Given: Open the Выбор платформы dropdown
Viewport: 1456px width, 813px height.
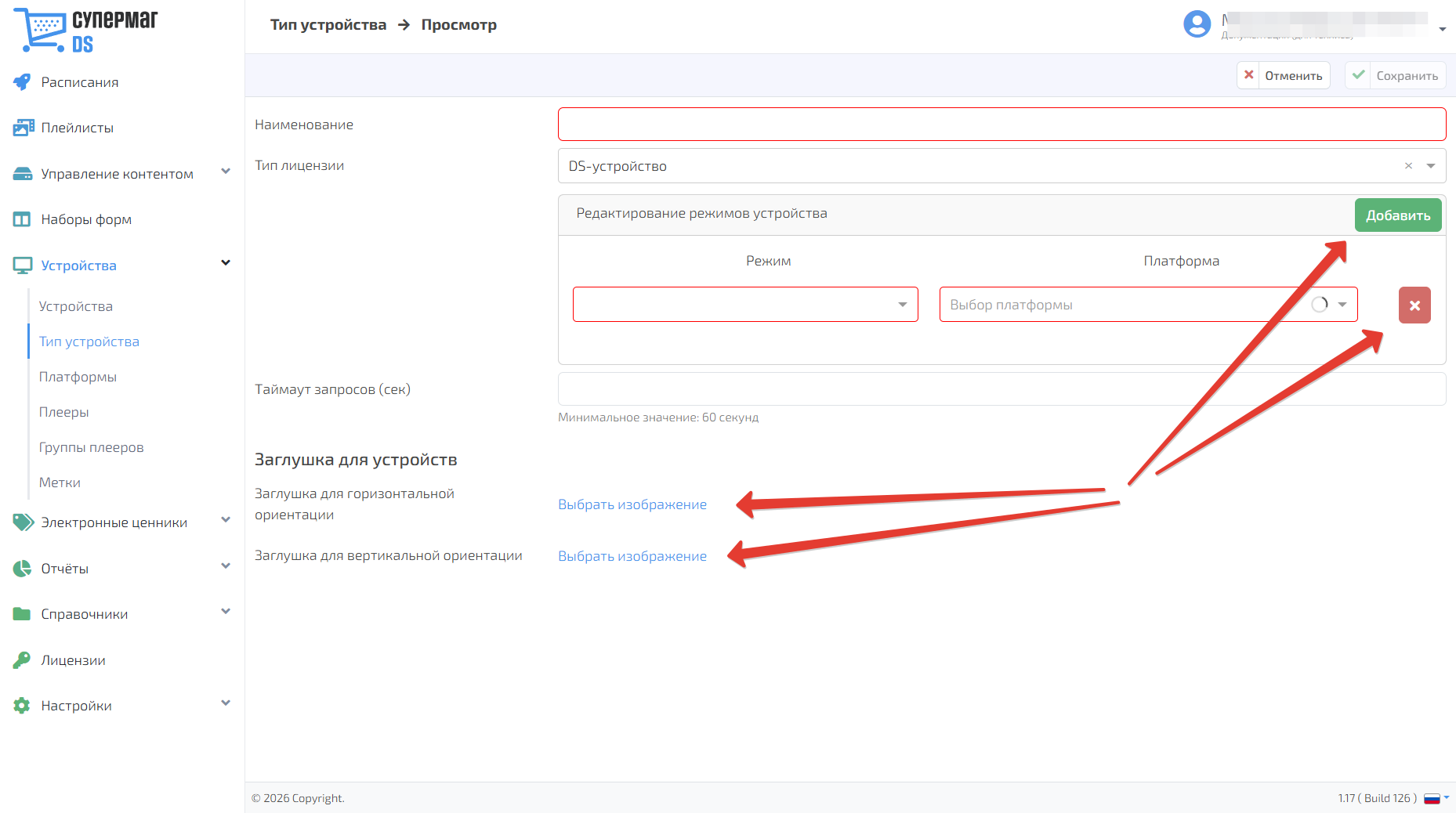Looking at the screenshot, I should pos(1148,305).
